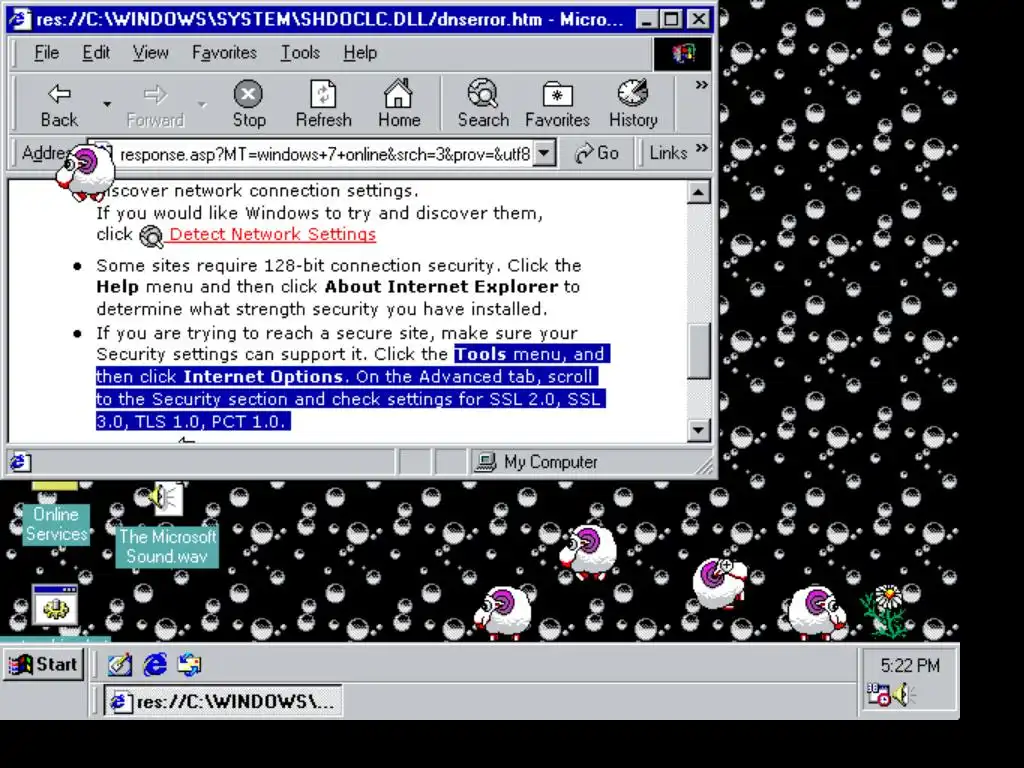Select The Microsoft Sound.wav desktop icon

coord(167,546)
